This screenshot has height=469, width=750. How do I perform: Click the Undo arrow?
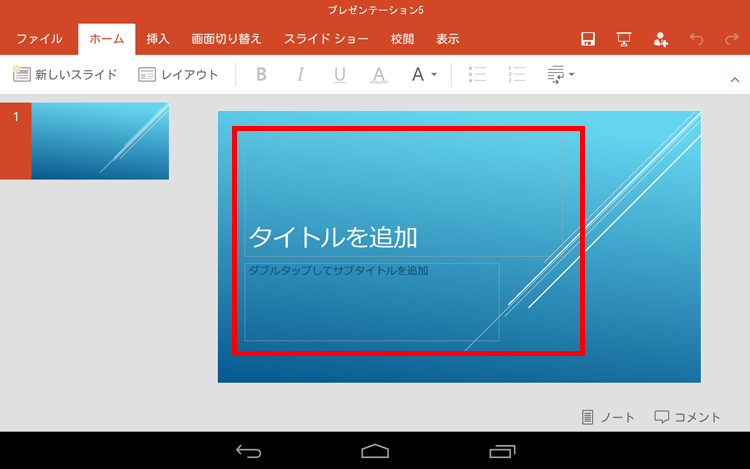click(696, 39)
